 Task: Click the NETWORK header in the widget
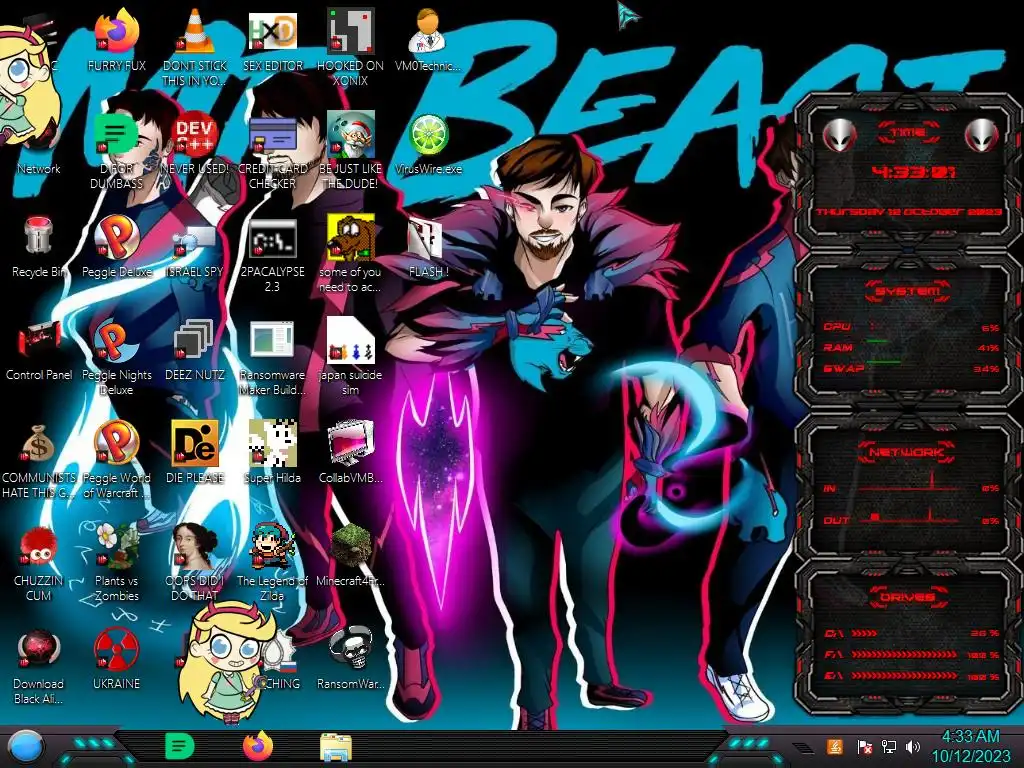pyautogui.click(x=907, y=452)
